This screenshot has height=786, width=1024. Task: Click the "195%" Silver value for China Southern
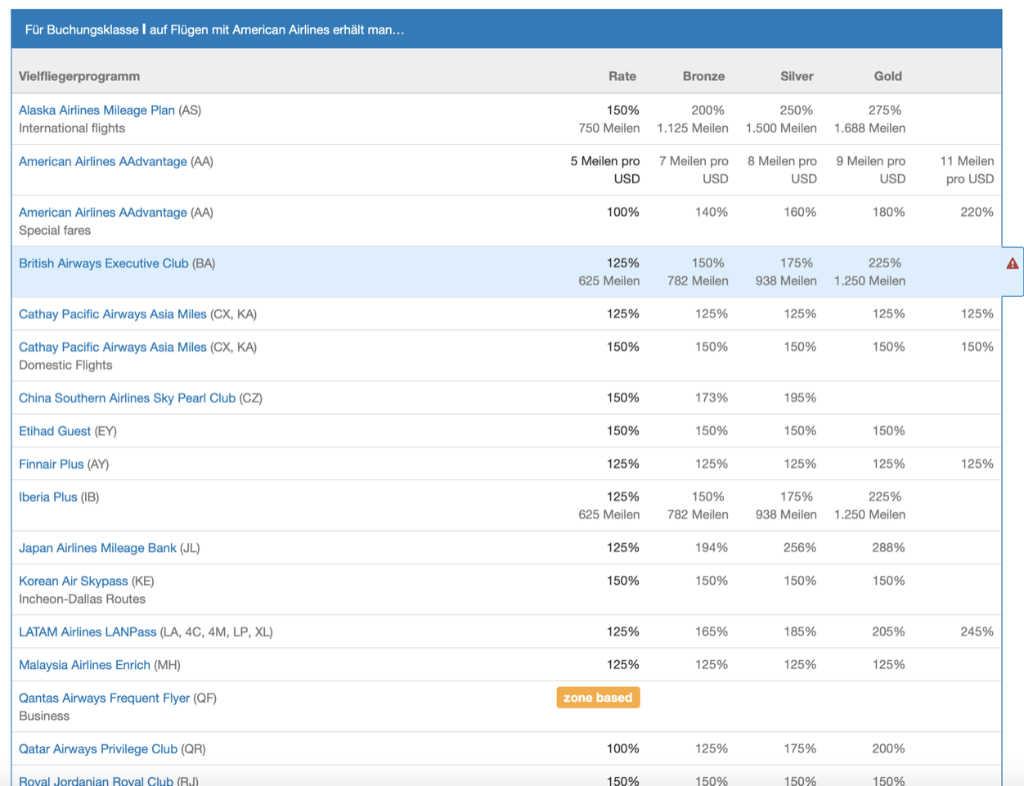click(800, 398)
